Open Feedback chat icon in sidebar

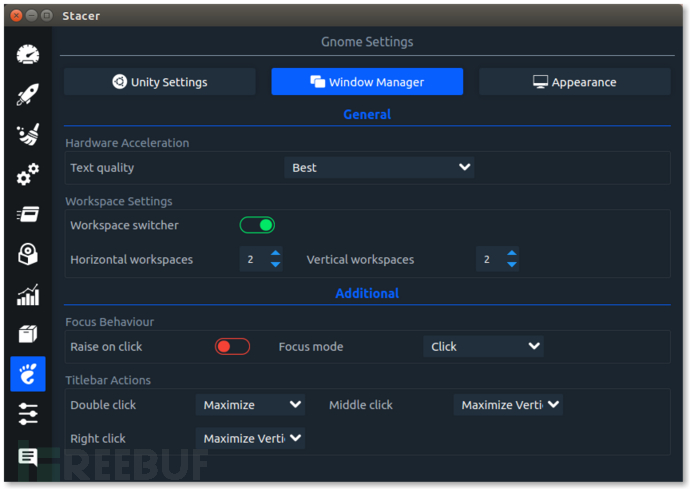[x=28, y=457]
